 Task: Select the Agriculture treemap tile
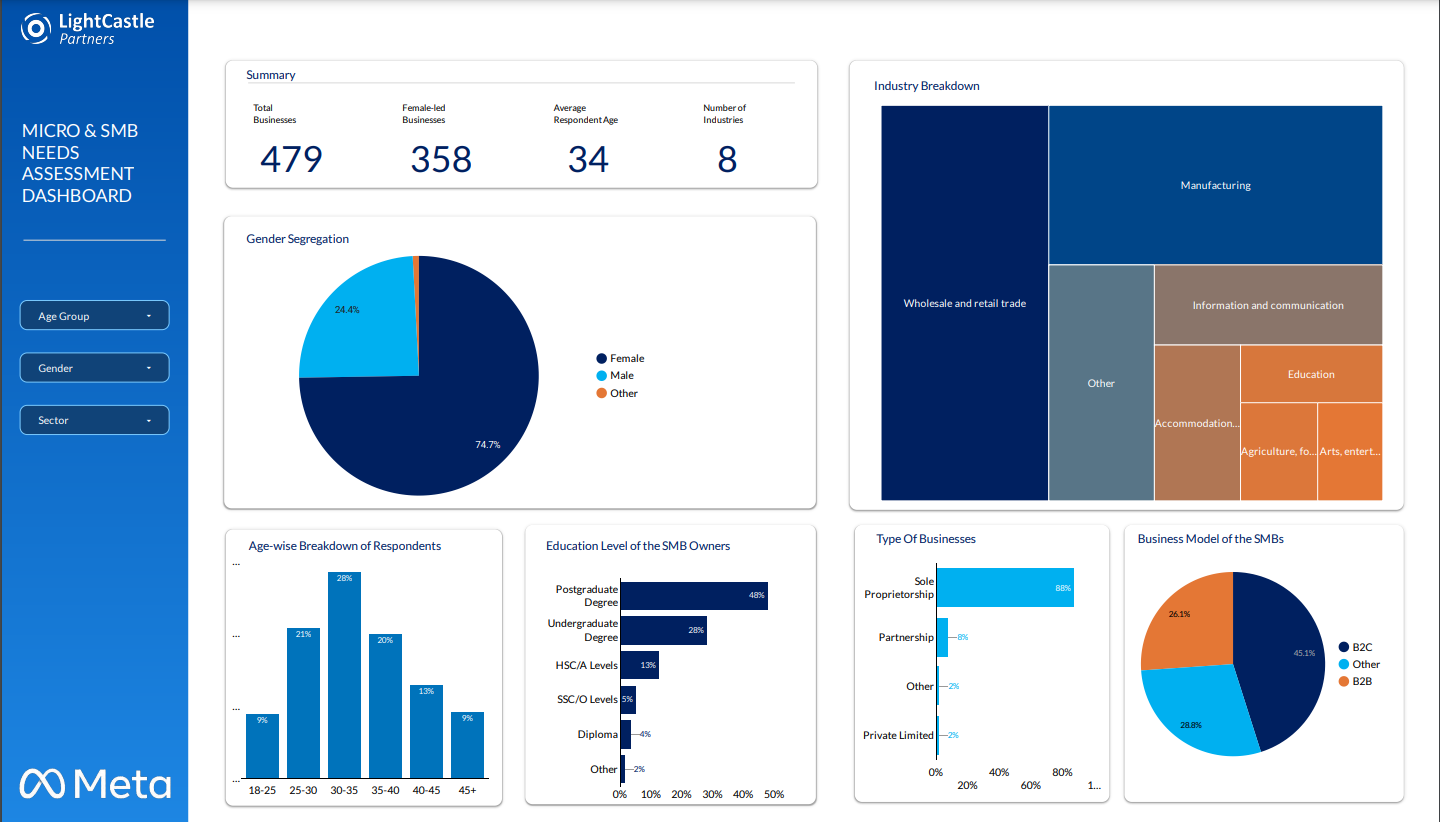tap(1279, 451)
